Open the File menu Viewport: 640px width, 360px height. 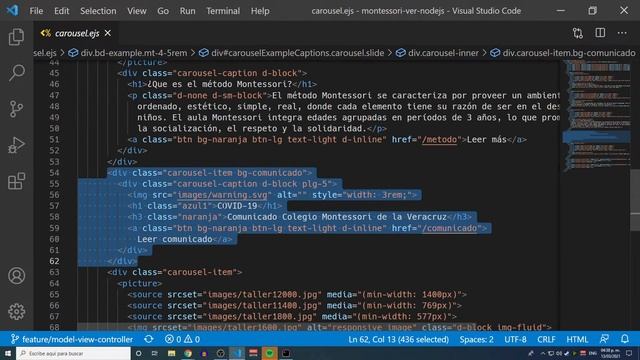(36, 11)
